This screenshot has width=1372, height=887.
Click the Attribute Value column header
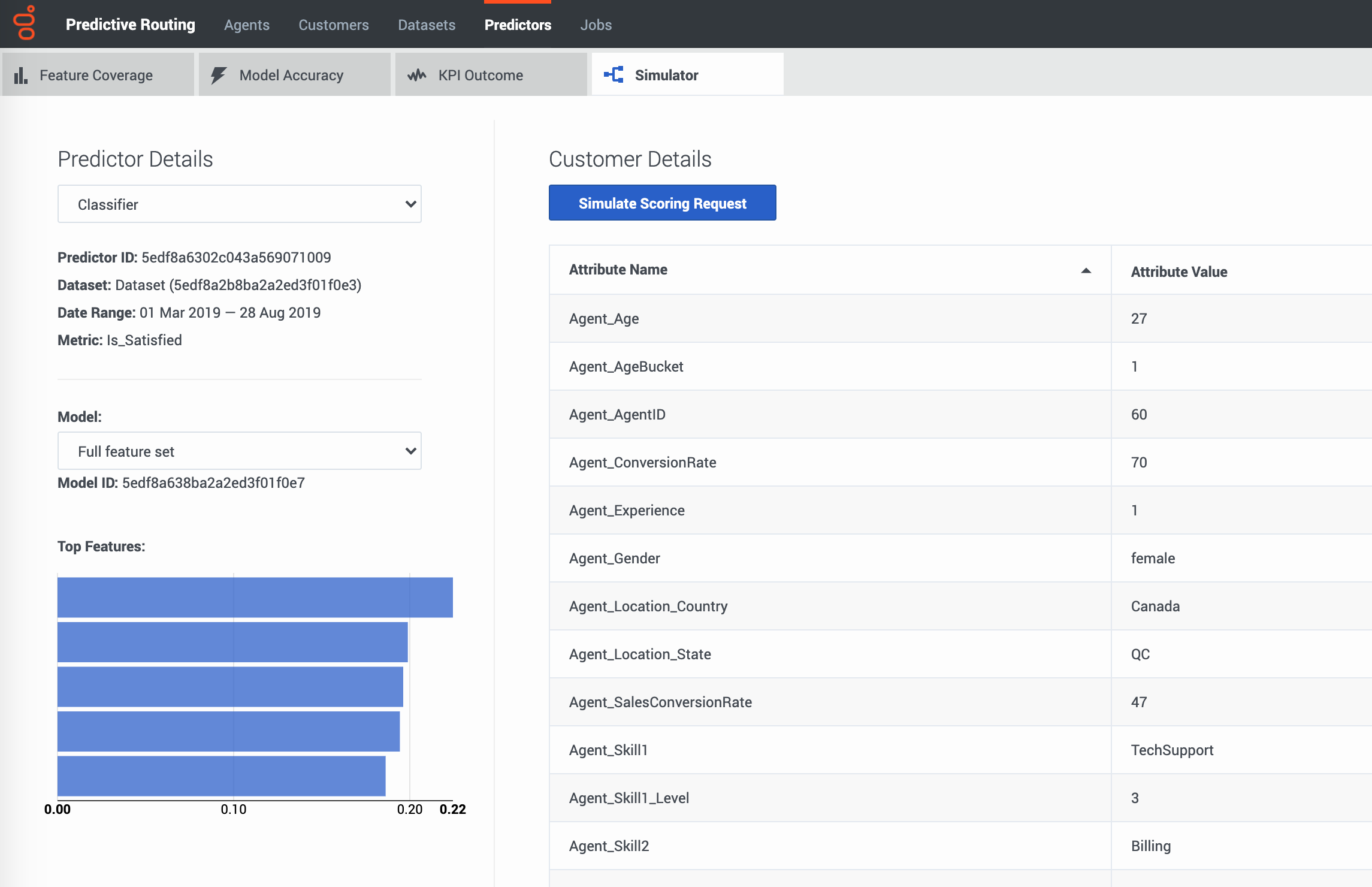1241,271
